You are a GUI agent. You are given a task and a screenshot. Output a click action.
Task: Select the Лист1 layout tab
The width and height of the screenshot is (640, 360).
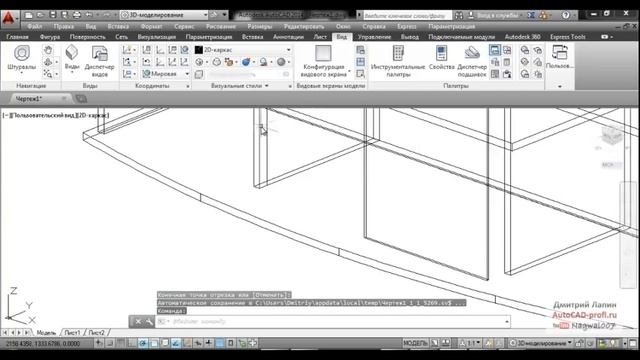point(72,333)
